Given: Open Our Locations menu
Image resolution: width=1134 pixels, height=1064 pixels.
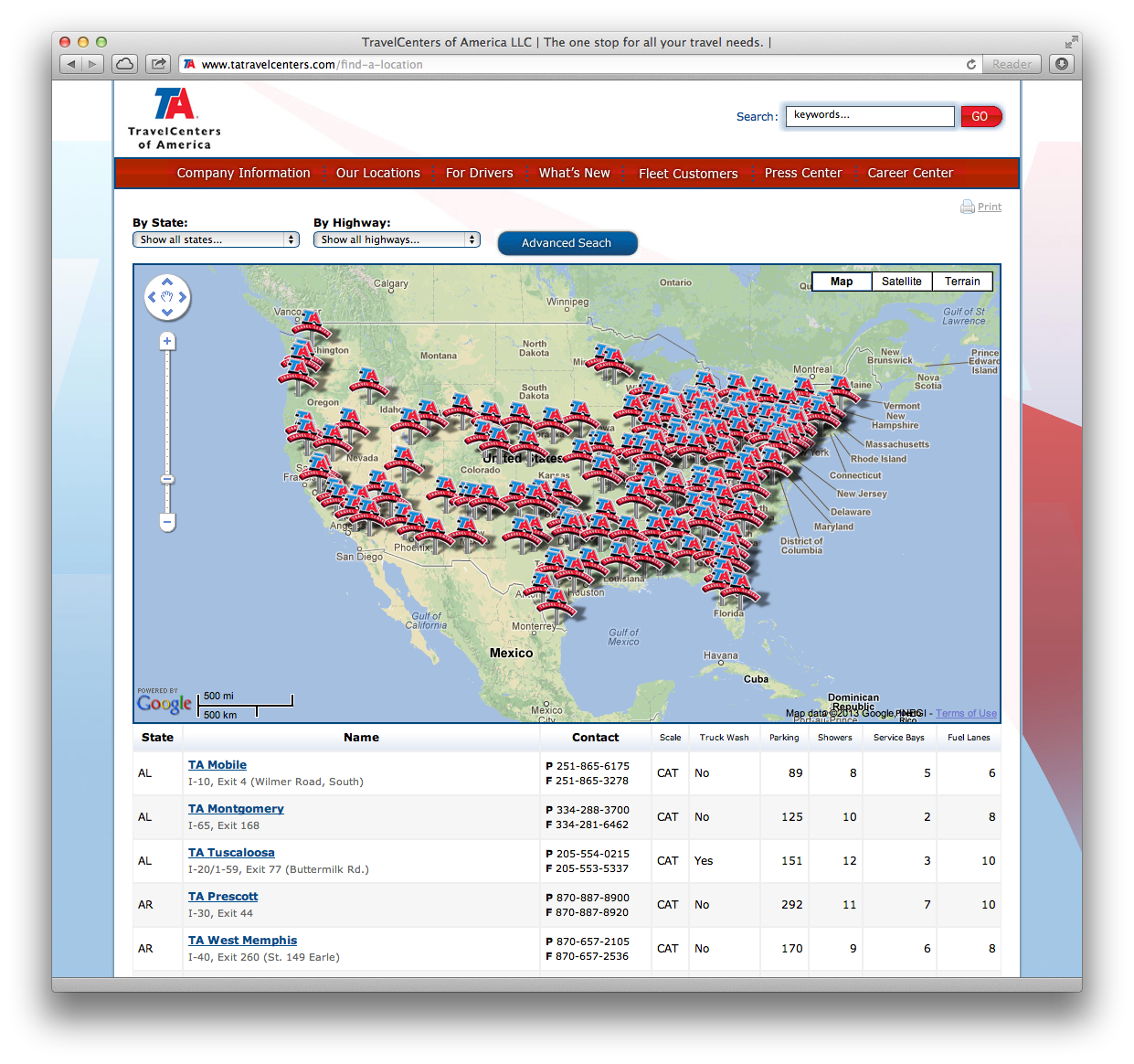Looking at the screenshot, I should click(x=378, y=173).
